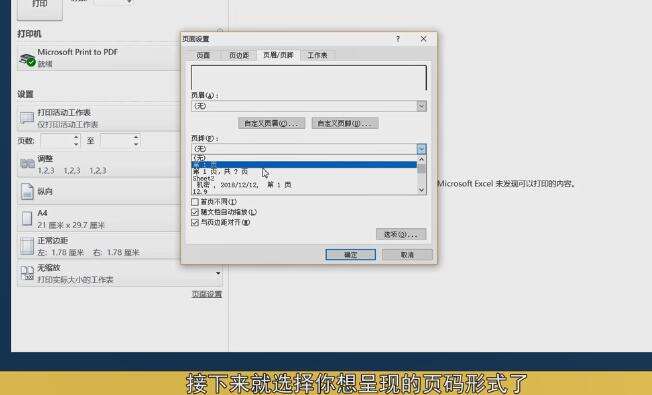Viewport: 652px width, 395px height.
Task: Click the Microsoft Print to PDF printer icon
Action: 27,59
